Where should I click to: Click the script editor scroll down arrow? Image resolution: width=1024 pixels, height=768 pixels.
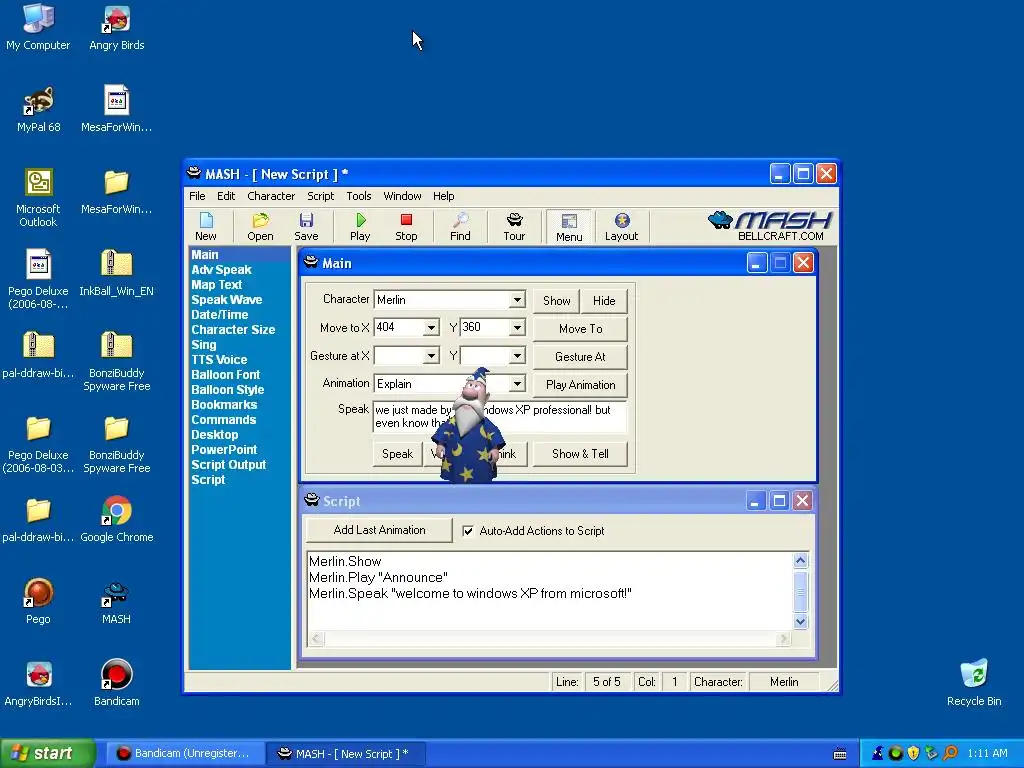tap(801, 622)
